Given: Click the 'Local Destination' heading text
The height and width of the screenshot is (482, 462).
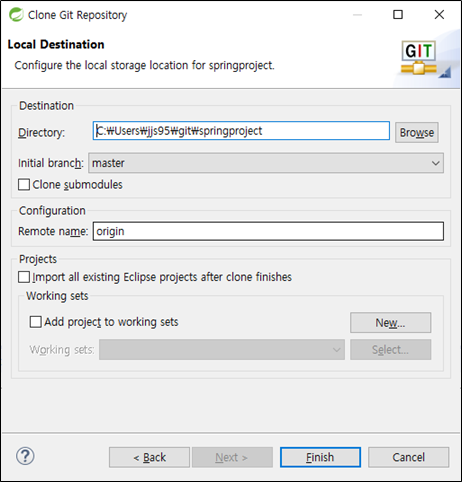Looking at the screenshot, I should click(x=56, y=44).
